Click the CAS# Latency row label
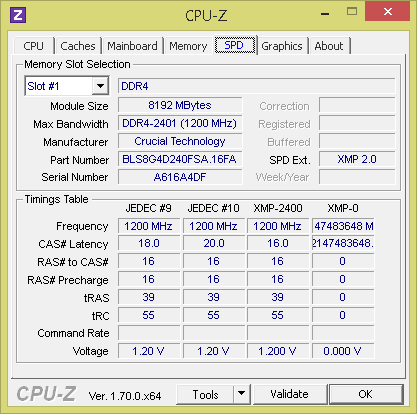 pos(73,244)
